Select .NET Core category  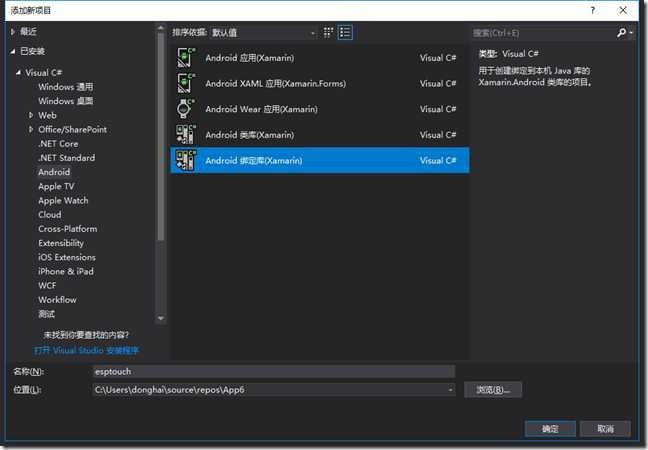pos(58,144)
